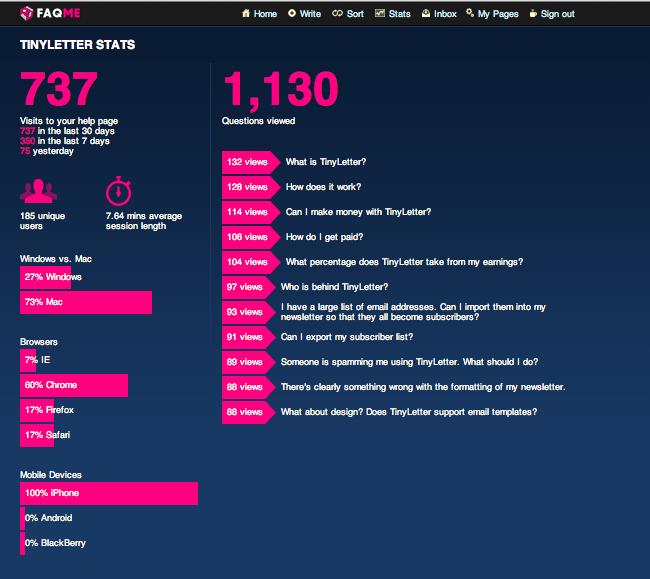This screenshot has width=650, height=579.
Task: Click the '93 views' badge
Action: click(248, 312)
